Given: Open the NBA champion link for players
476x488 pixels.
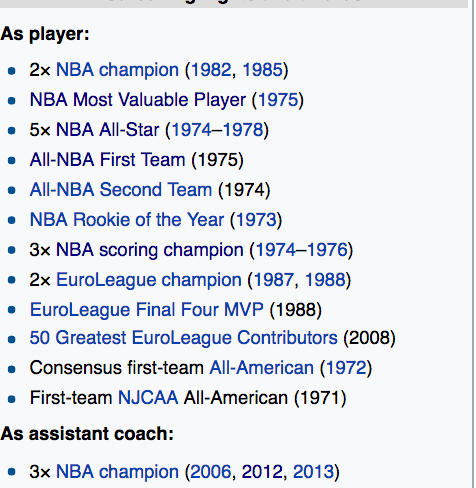Looking at the screenshot, I should tap(117, 70).
